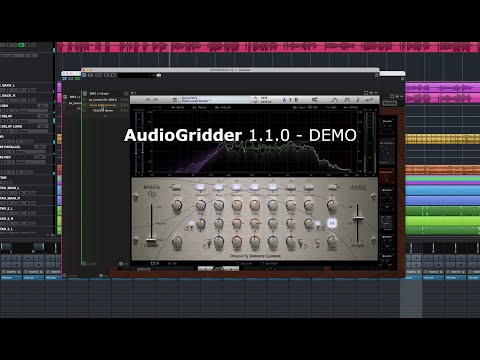
Task: Click the blue icon at plugin window's top-left
Action: tap(84, 75)
